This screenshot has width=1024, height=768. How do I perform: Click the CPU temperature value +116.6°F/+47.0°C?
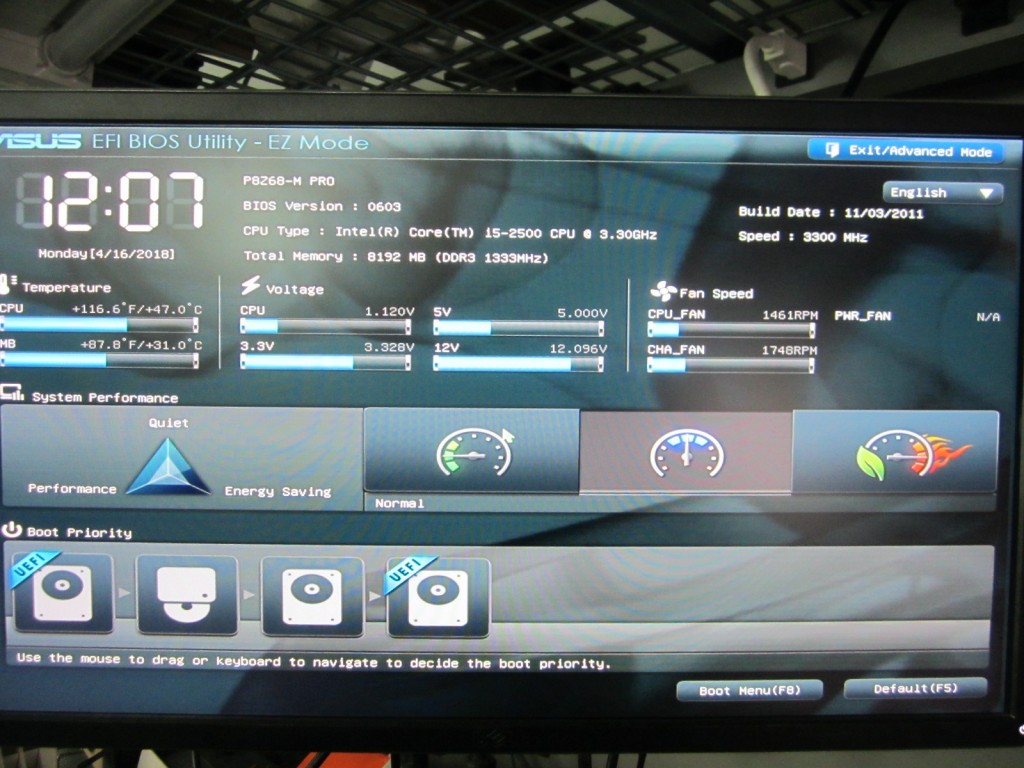click(x=136, y=309)
